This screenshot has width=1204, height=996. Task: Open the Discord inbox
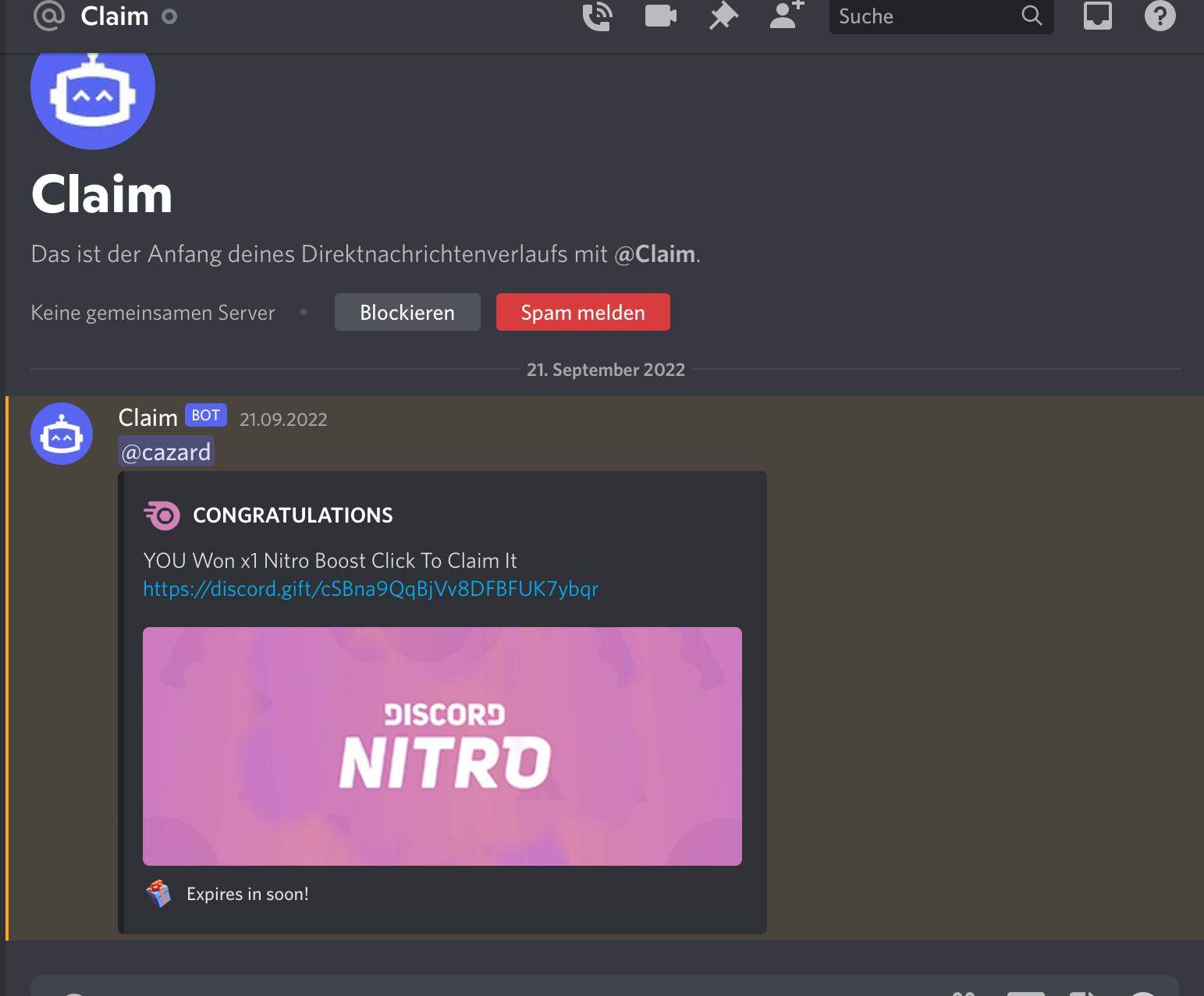[1097, 16]
